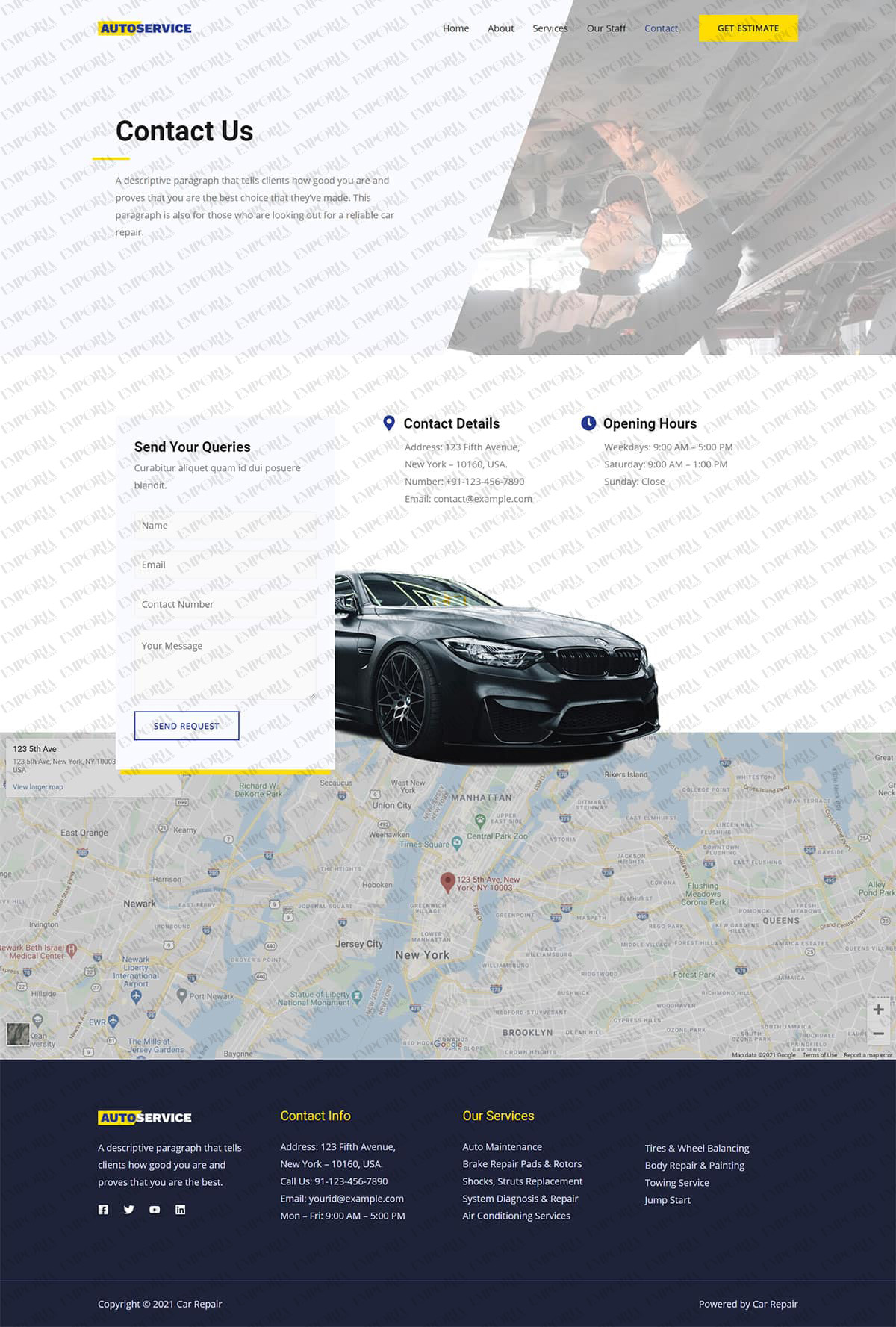This screenshot has width=896, height=1327.
Task: Submit form with Send Request button
Action: pos(187,726)
